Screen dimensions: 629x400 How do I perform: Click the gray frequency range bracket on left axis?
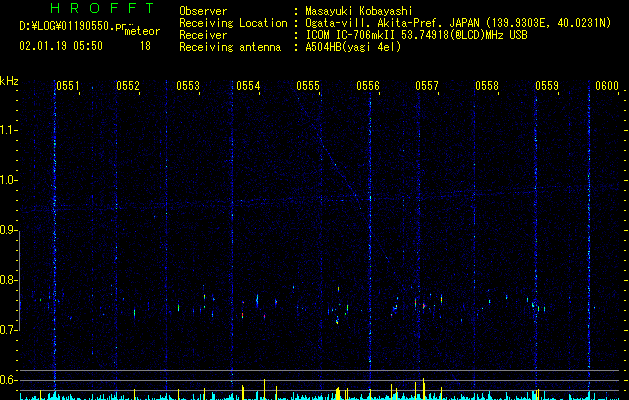click(x=20, y=280)
